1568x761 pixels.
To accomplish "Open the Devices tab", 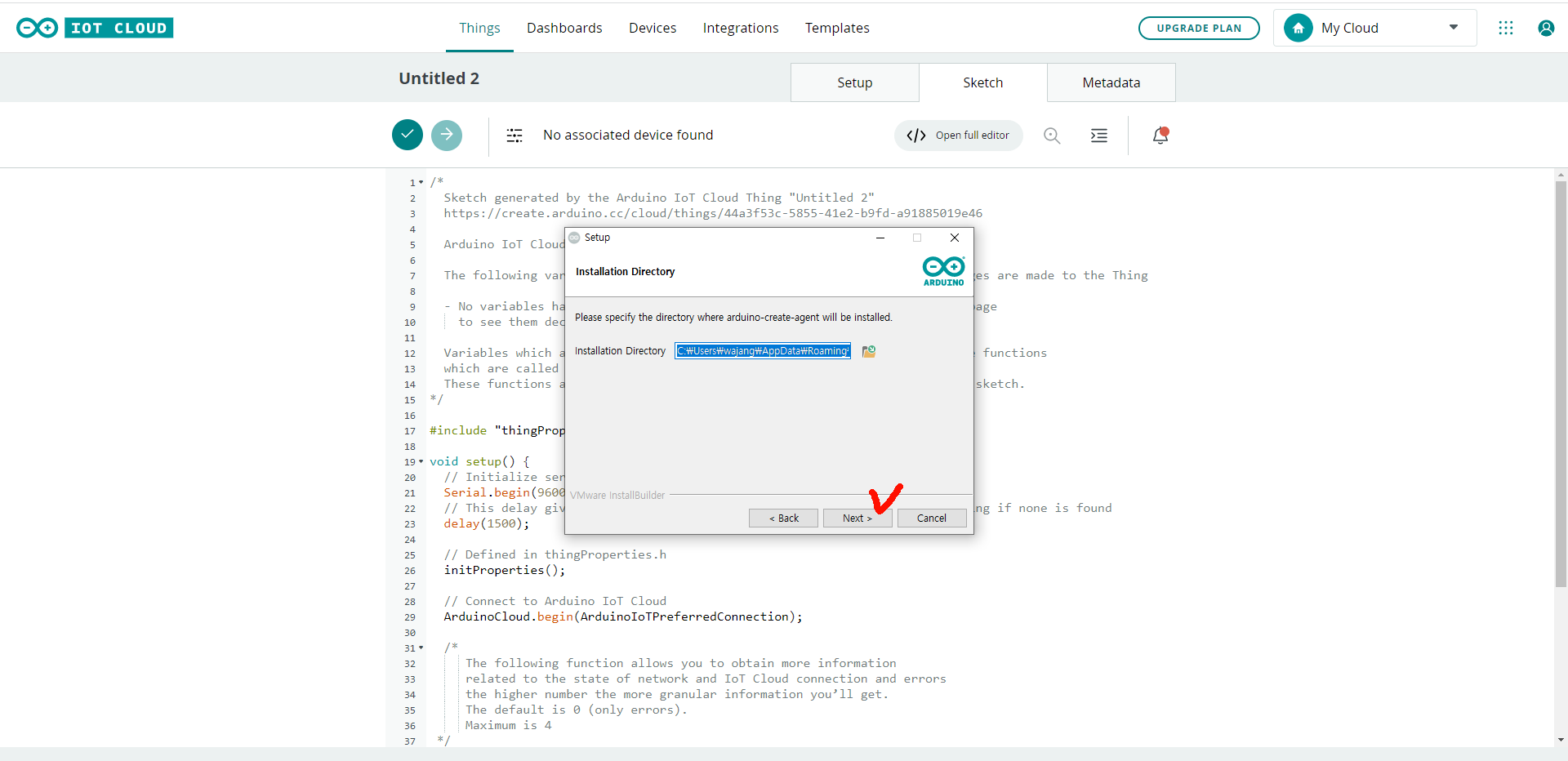I will click(x=653, y=28).
